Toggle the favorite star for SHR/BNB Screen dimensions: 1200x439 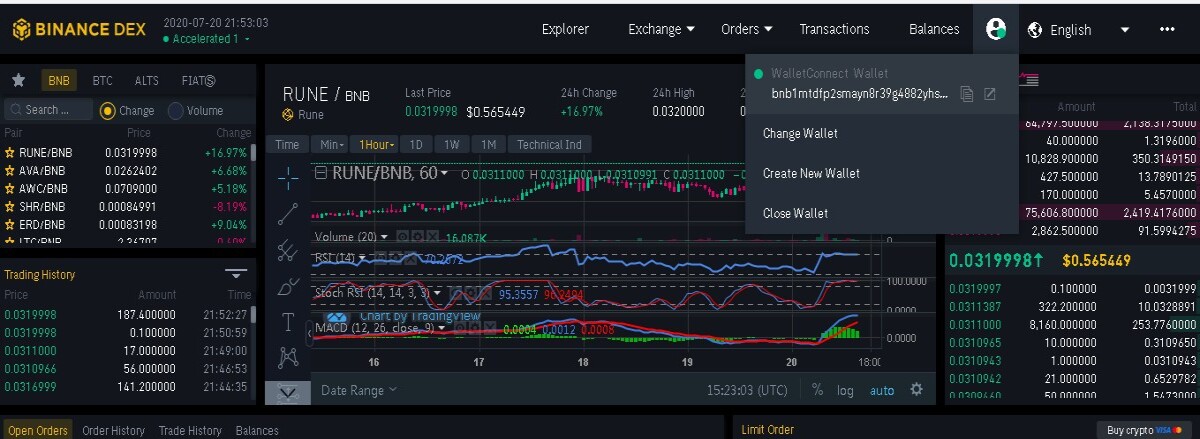coord(10,206)
